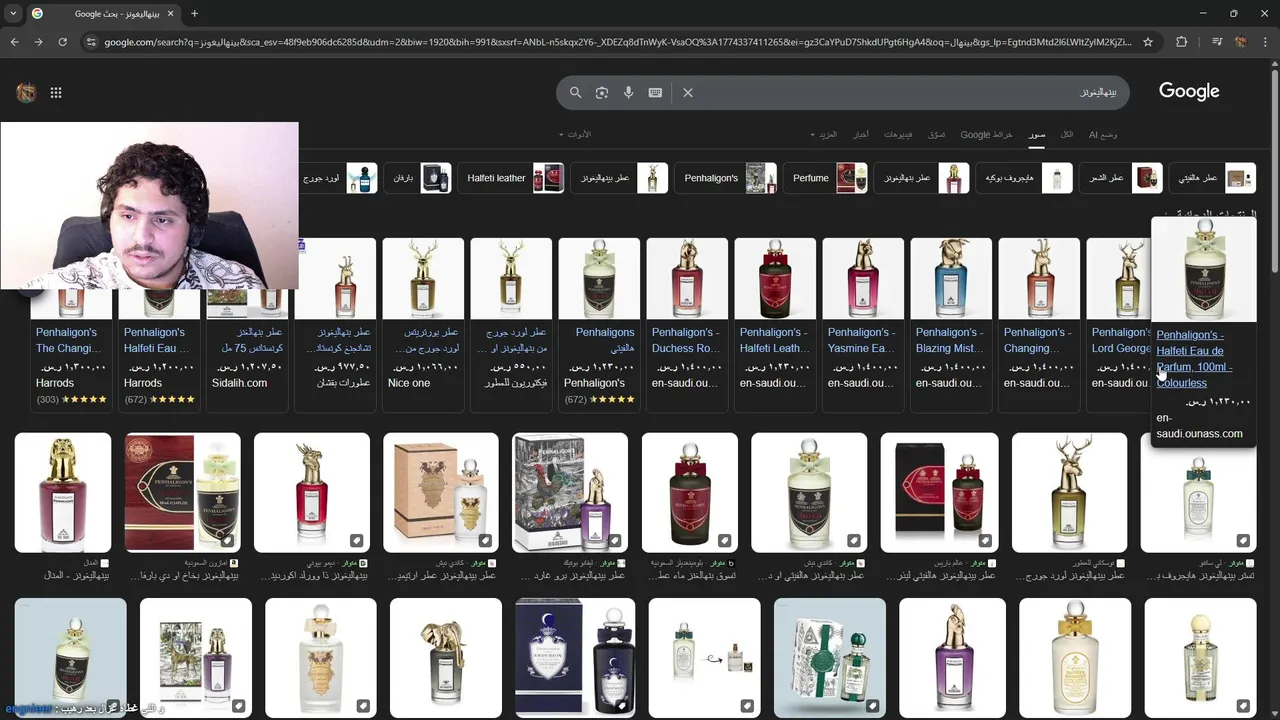Reload the page
Screen dimensions: 1280x720
(62, 42)
